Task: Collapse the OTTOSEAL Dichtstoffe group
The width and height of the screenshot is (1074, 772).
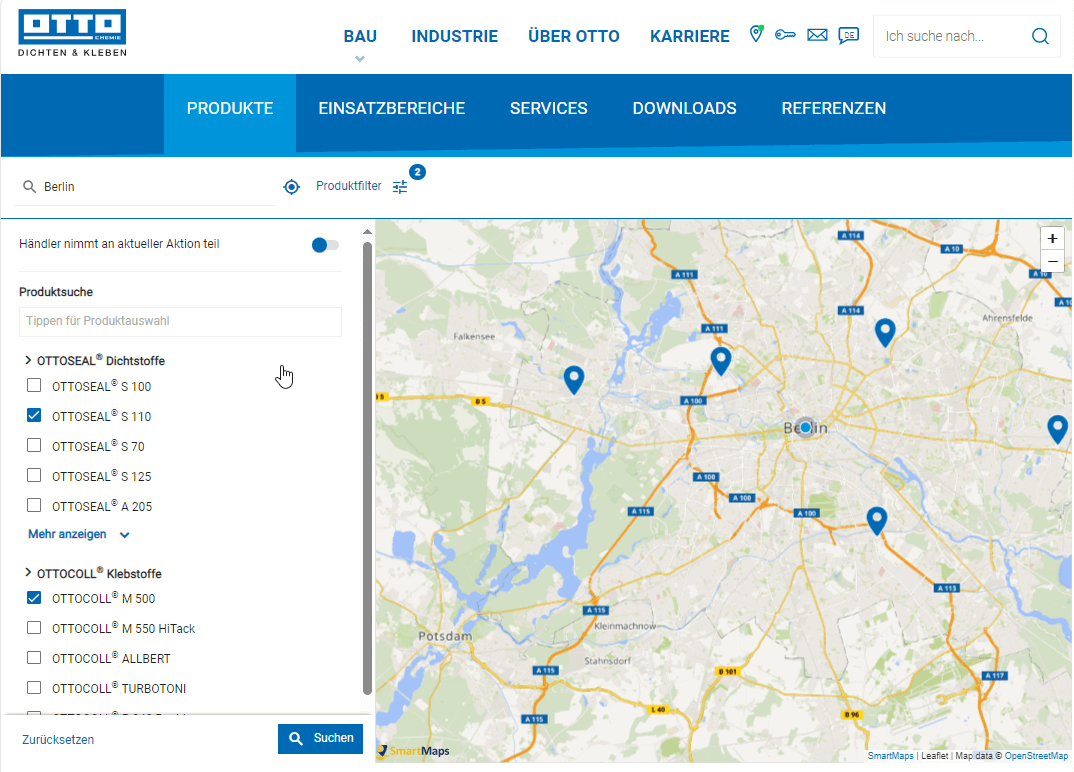Action: (x=28, y=360)
